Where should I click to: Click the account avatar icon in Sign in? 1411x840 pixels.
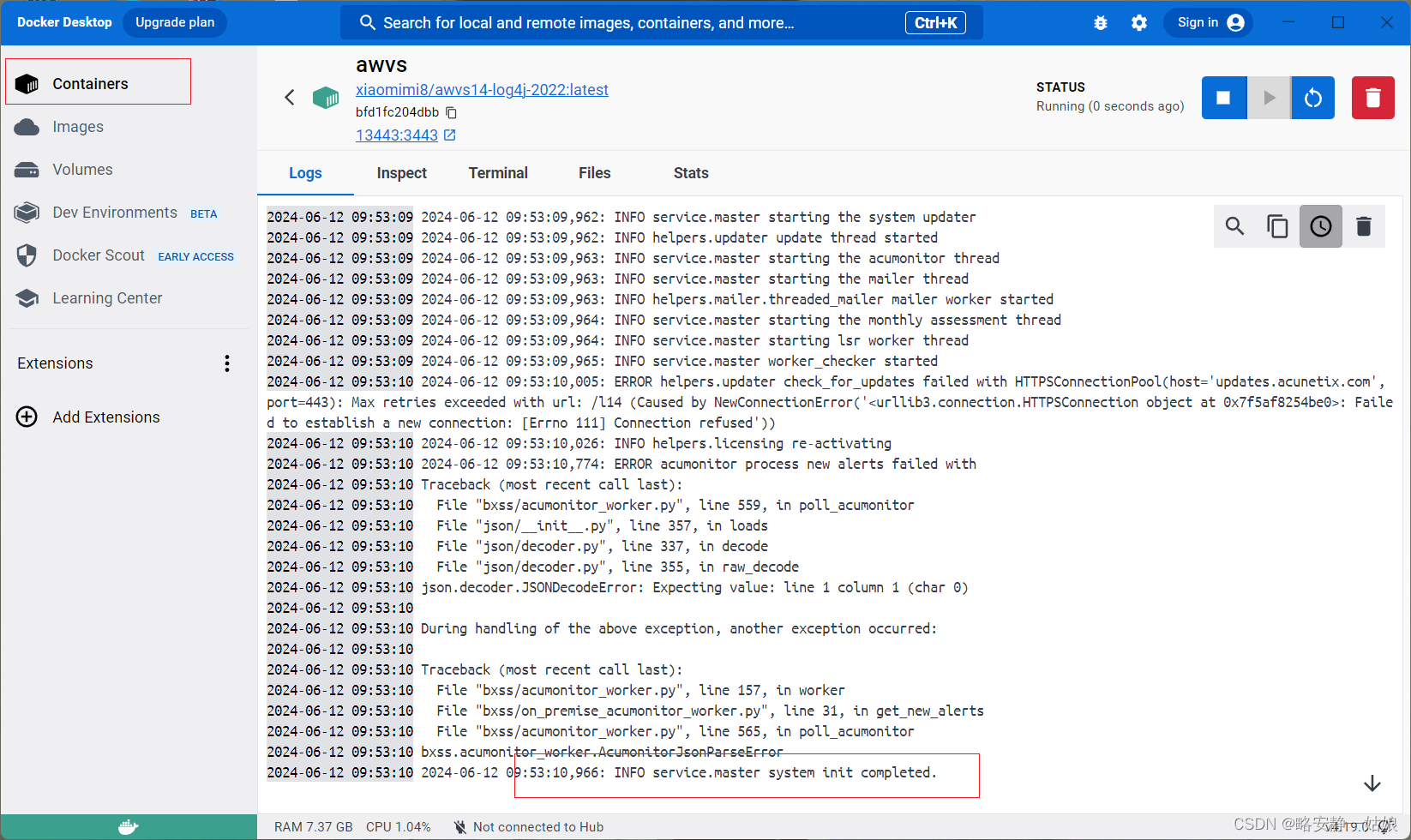pyautogui.click(x=1236, y=22)
